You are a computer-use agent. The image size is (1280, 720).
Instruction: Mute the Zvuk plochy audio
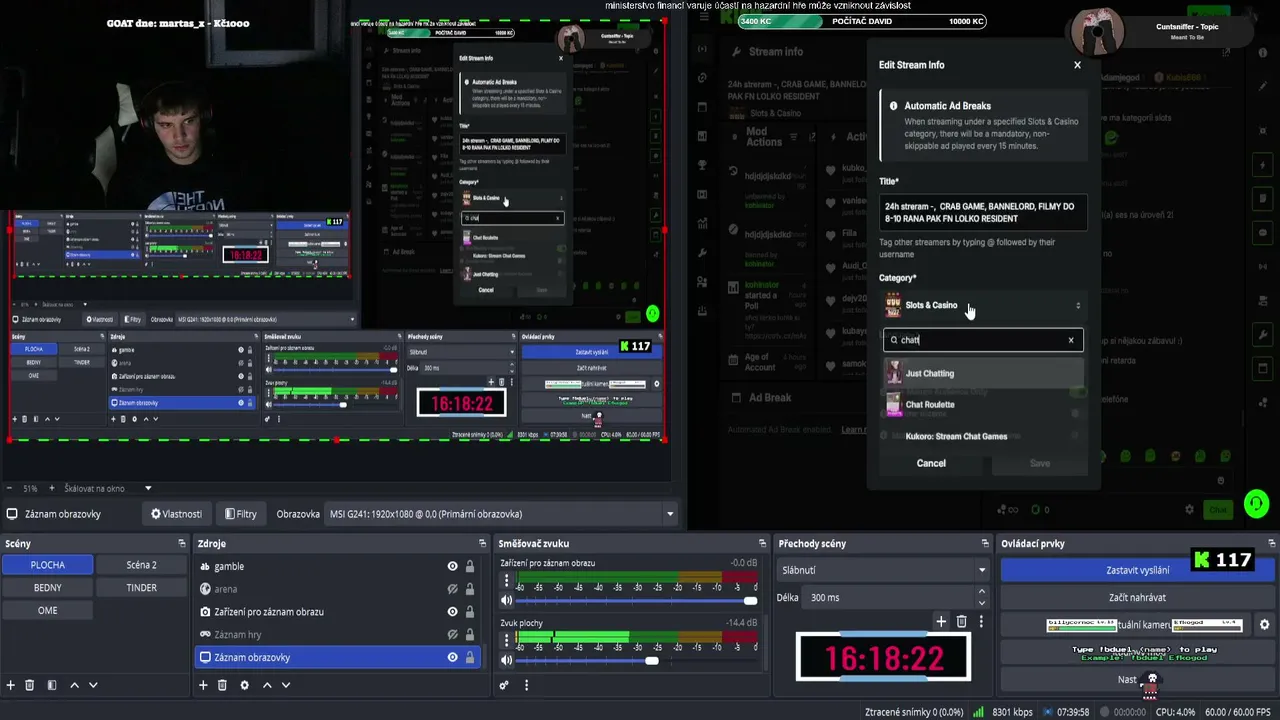pos(506,660)
